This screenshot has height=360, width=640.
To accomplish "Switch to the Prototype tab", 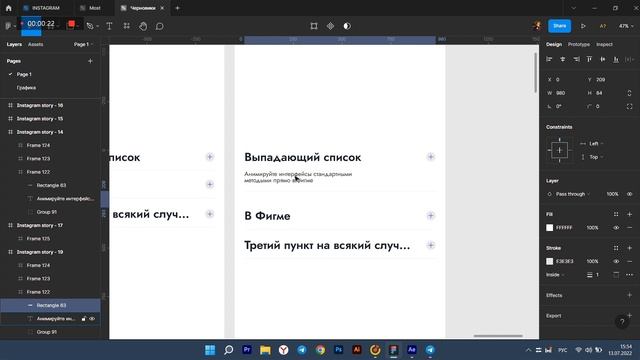I will (579, 44).
